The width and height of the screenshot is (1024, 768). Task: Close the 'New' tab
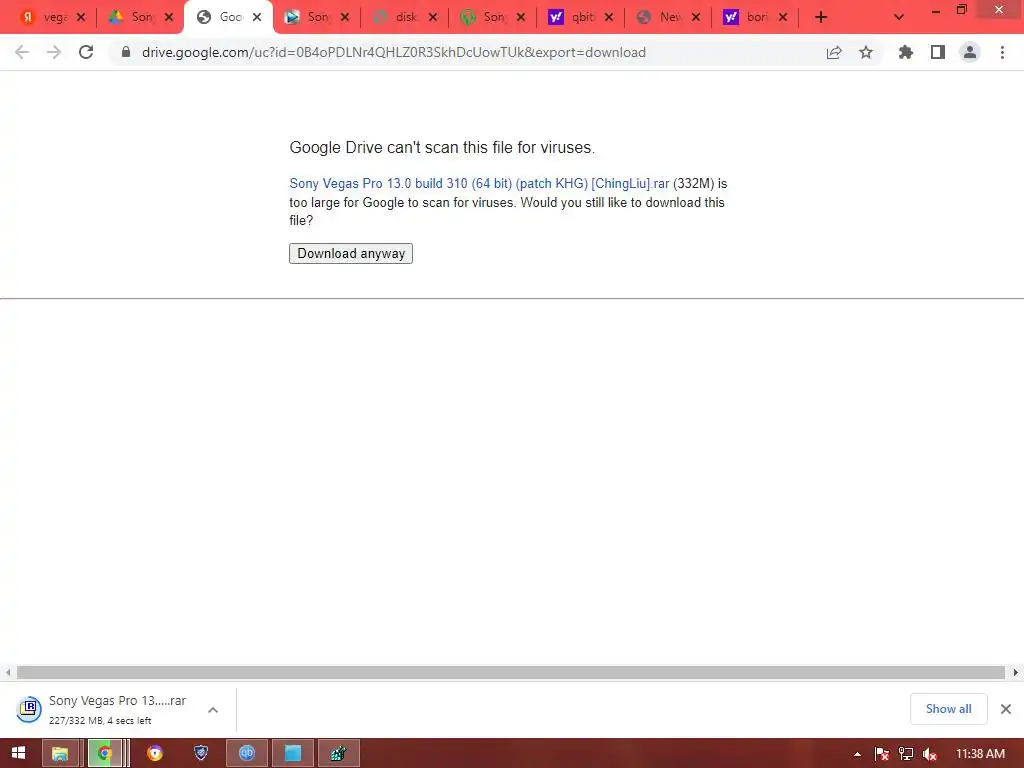(x=696, y=17)
